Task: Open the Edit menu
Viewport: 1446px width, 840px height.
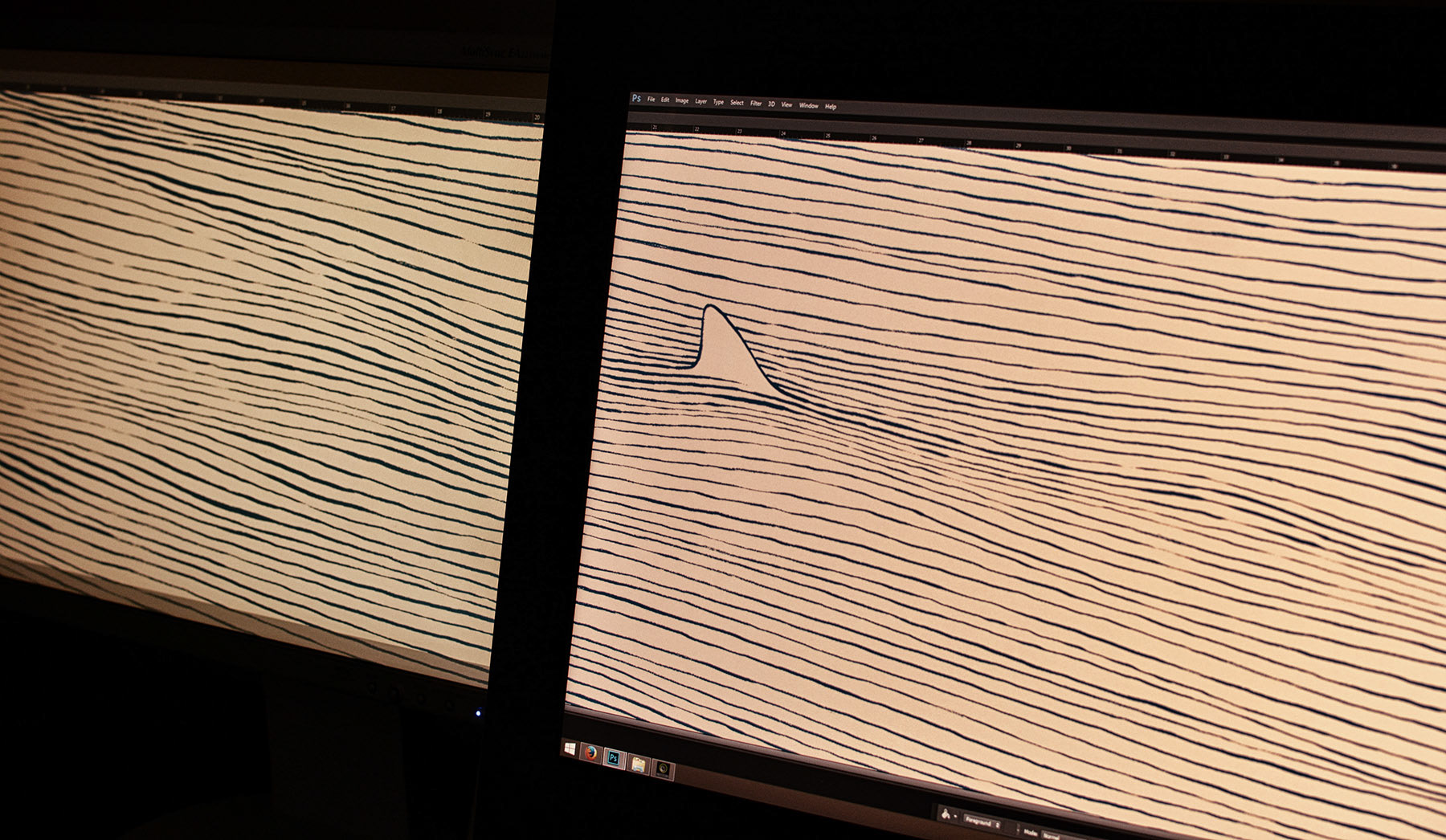Action: coord(665,100)
